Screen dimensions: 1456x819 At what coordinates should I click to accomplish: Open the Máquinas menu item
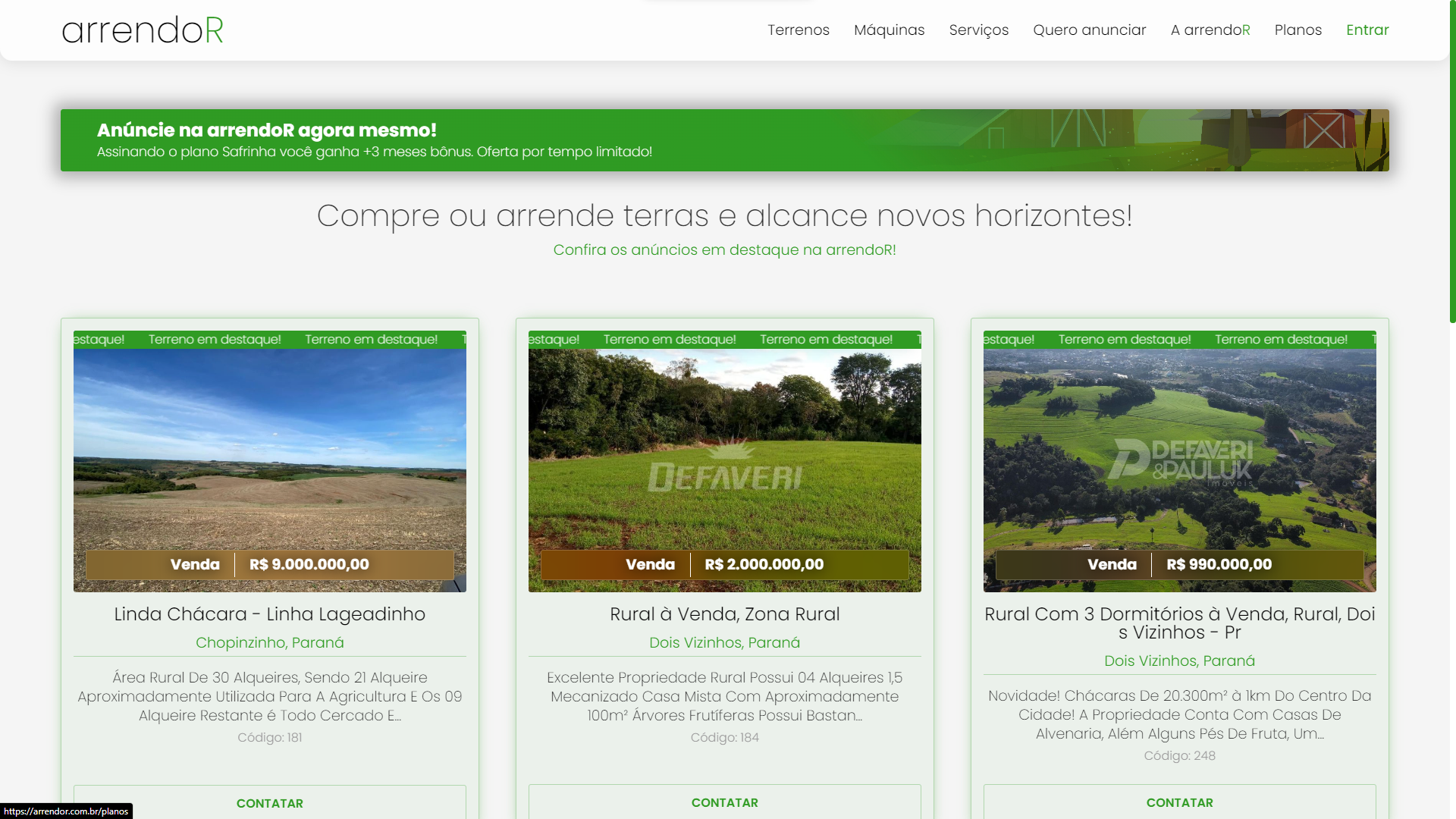click(x=889, y=30)
